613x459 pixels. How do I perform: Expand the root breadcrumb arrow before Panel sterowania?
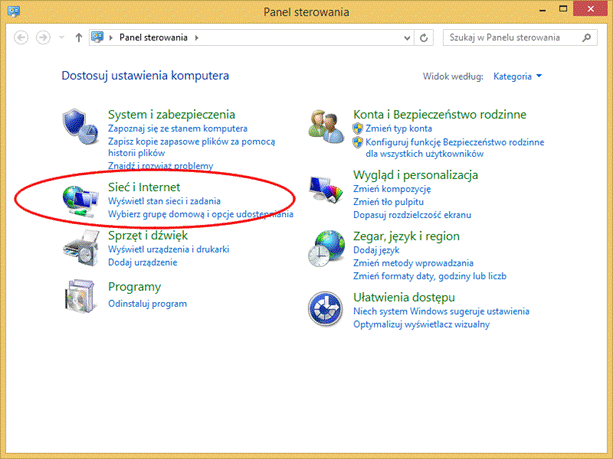[x=111, y=38]
